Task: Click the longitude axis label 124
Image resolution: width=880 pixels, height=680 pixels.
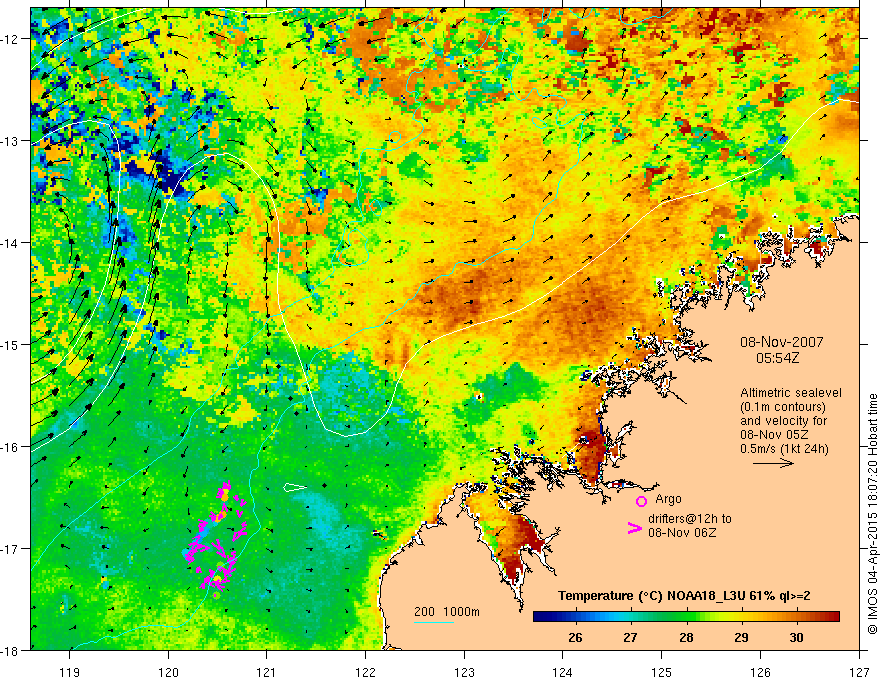Action: [563, 672]
